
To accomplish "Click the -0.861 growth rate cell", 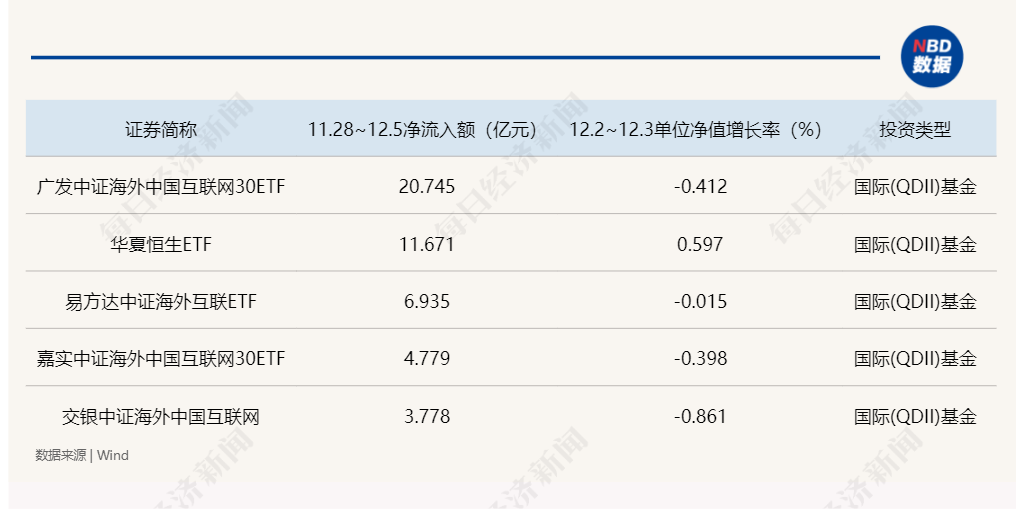I will point(700,416).
